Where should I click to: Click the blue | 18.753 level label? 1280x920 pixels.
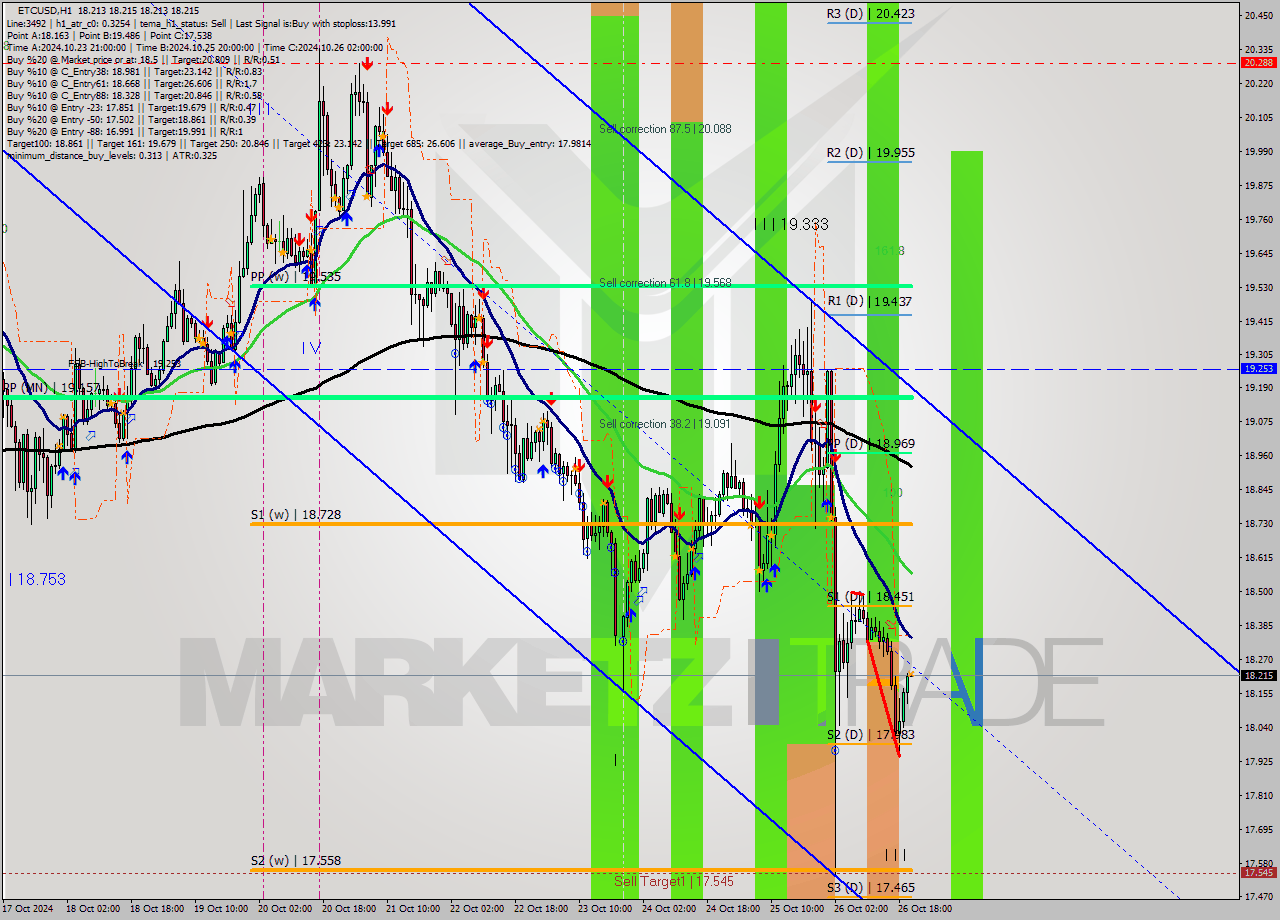[x=37, y=579]
